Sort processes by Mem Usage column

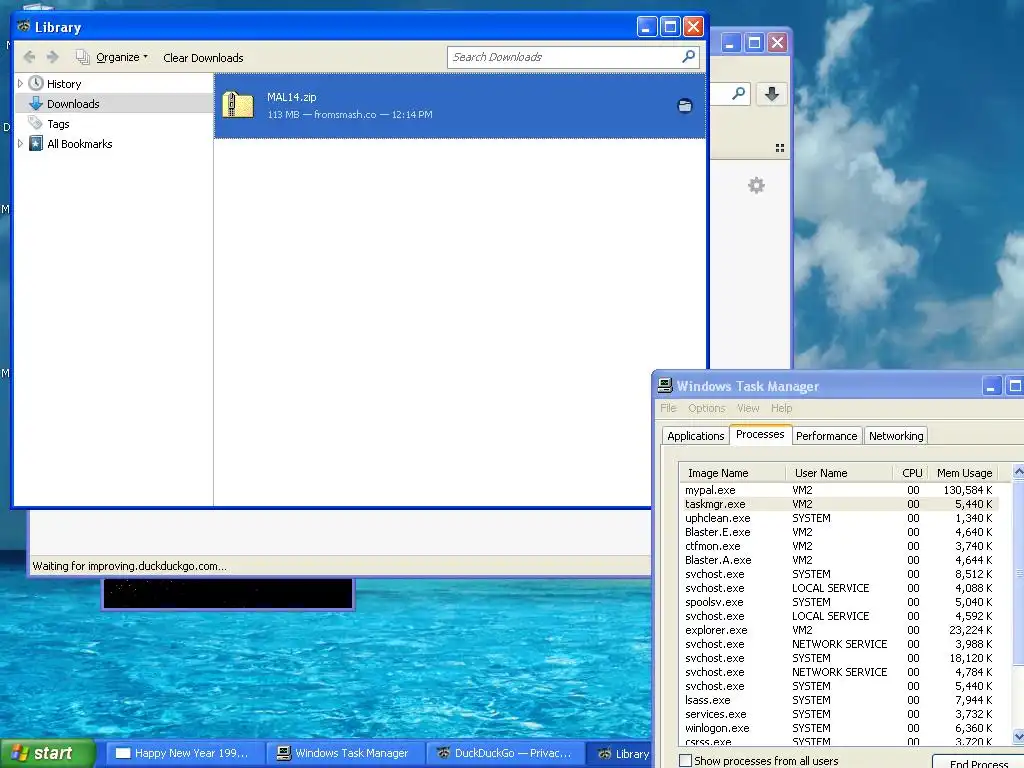coord(964,473)
